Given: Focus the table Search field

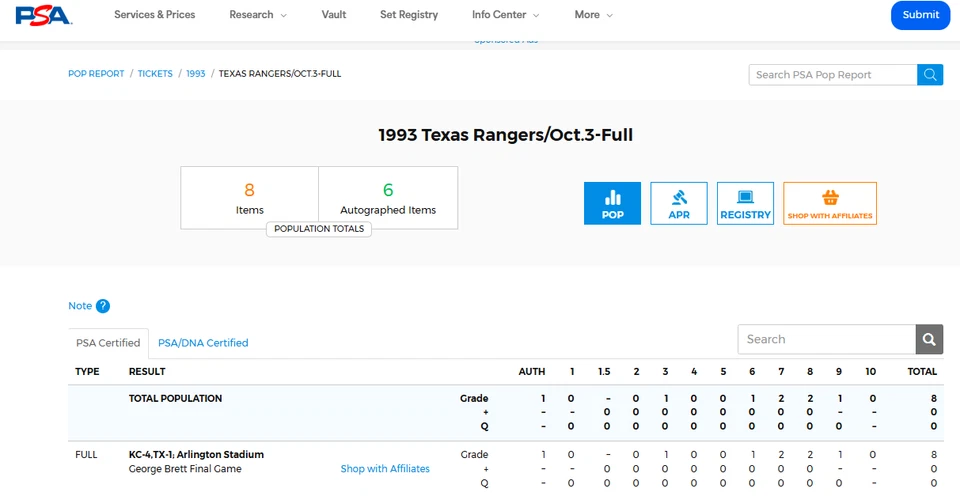Looking at the screenshot, I should point(827,339).
